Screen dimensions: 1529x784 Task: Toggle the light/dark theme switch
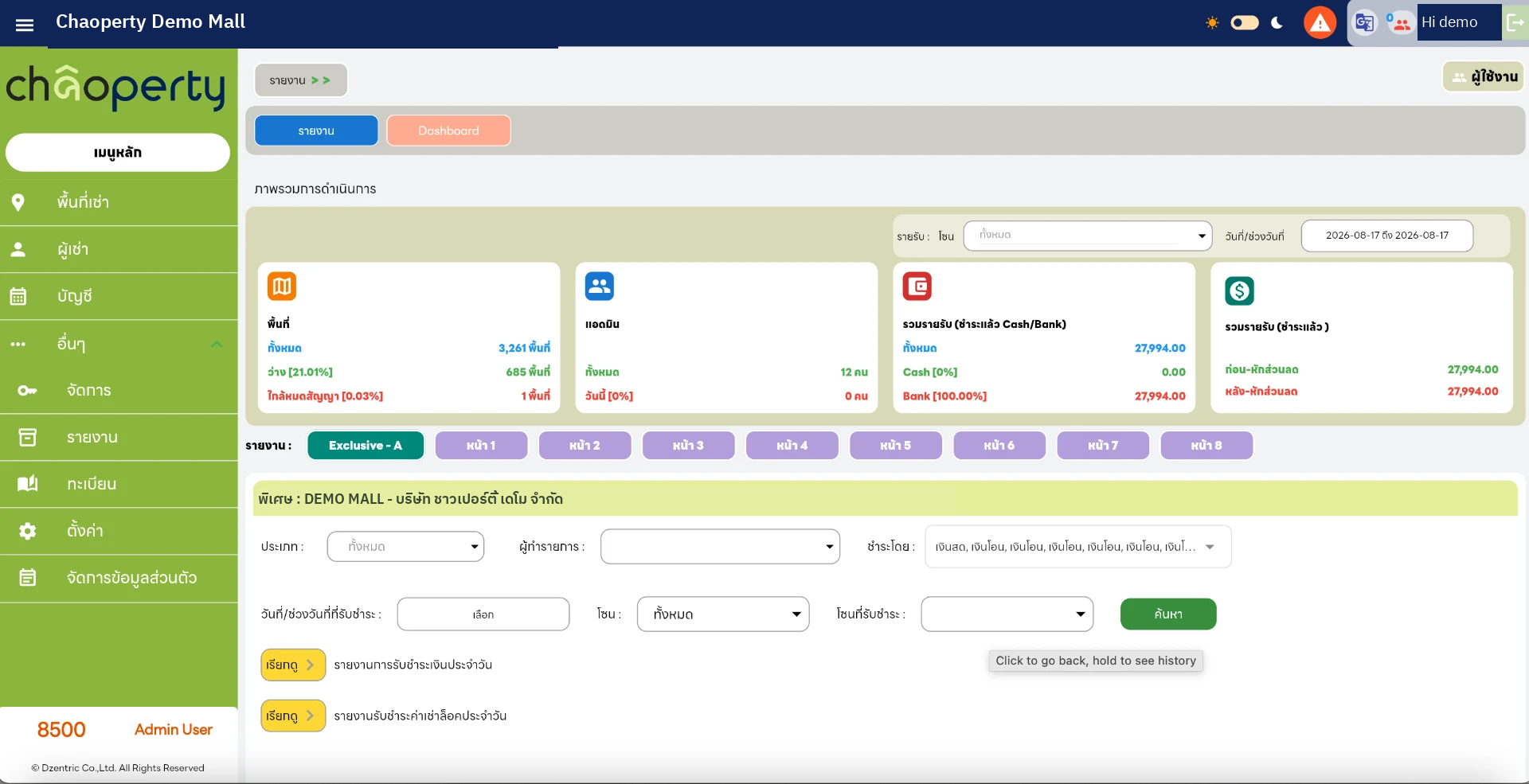tap(1245, 22)
